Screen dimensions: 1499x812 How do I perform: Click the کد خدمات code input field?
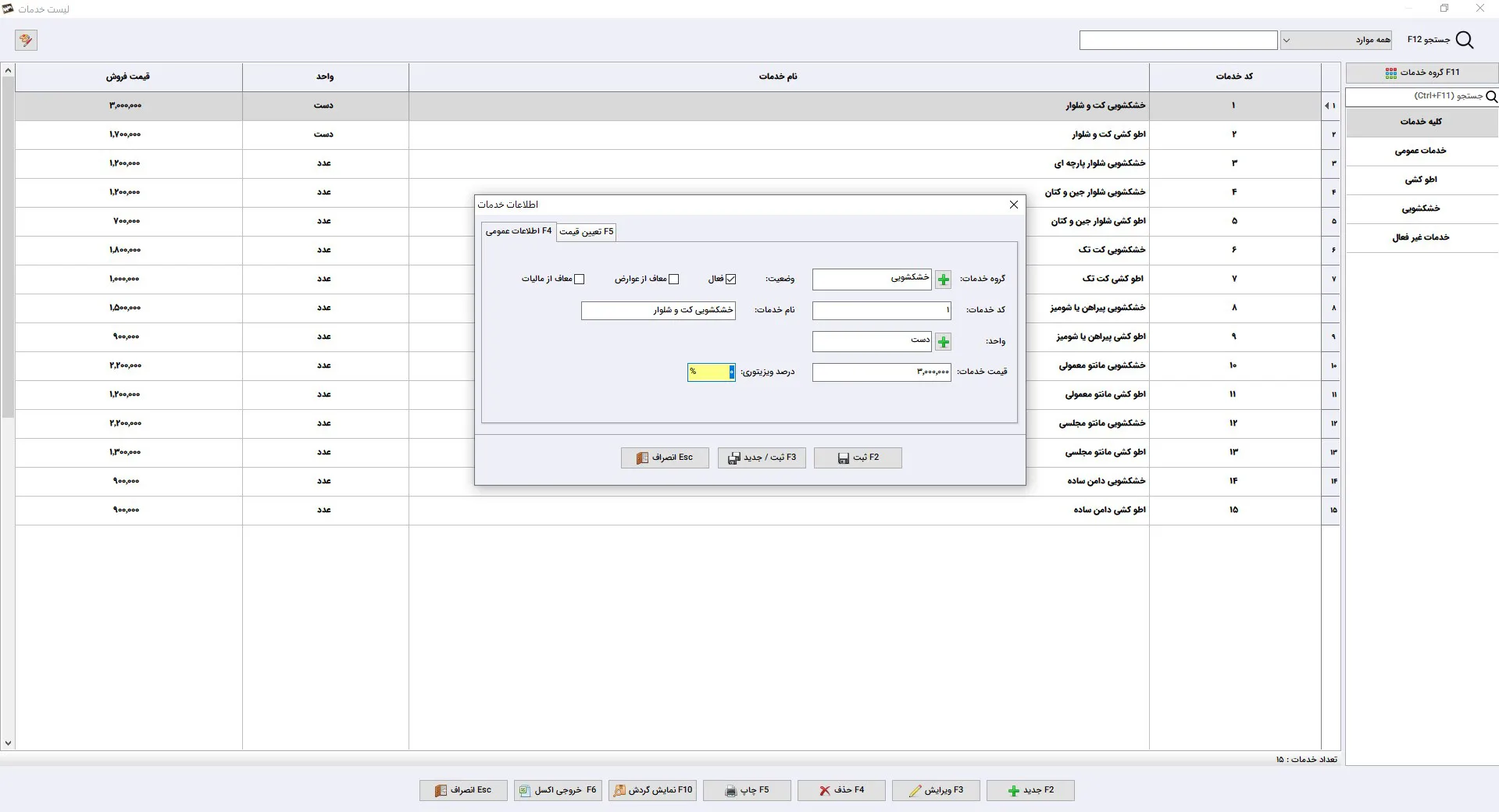tap(882, 311)
